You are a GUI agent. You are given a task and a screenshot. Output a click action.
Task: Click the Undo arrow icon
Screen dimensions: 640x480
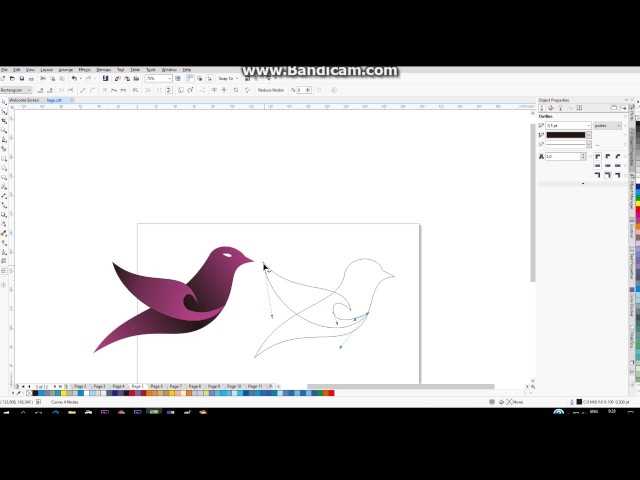(74, 78)
